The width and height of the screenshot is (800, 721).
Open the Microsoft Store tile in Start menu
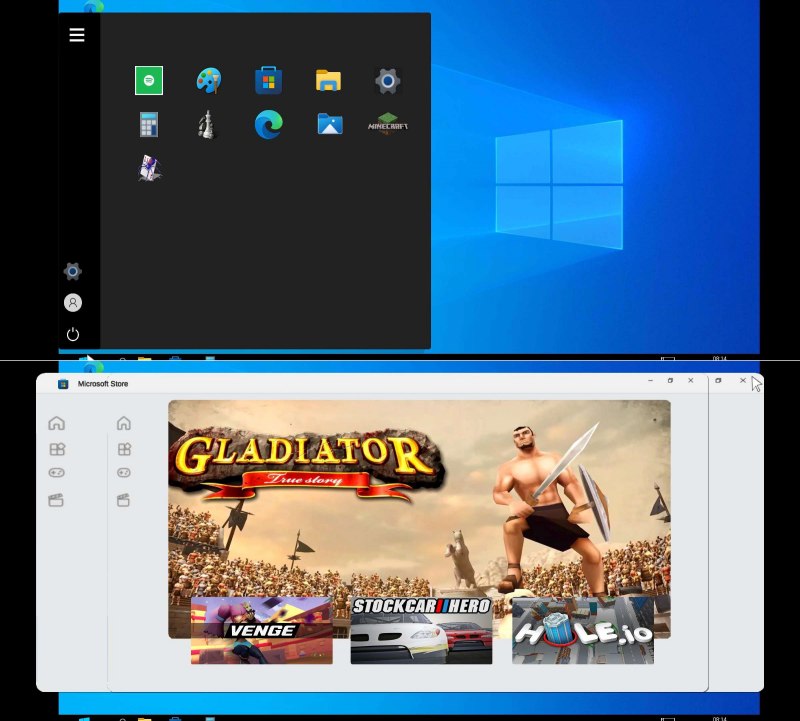(x=268, y=80)
